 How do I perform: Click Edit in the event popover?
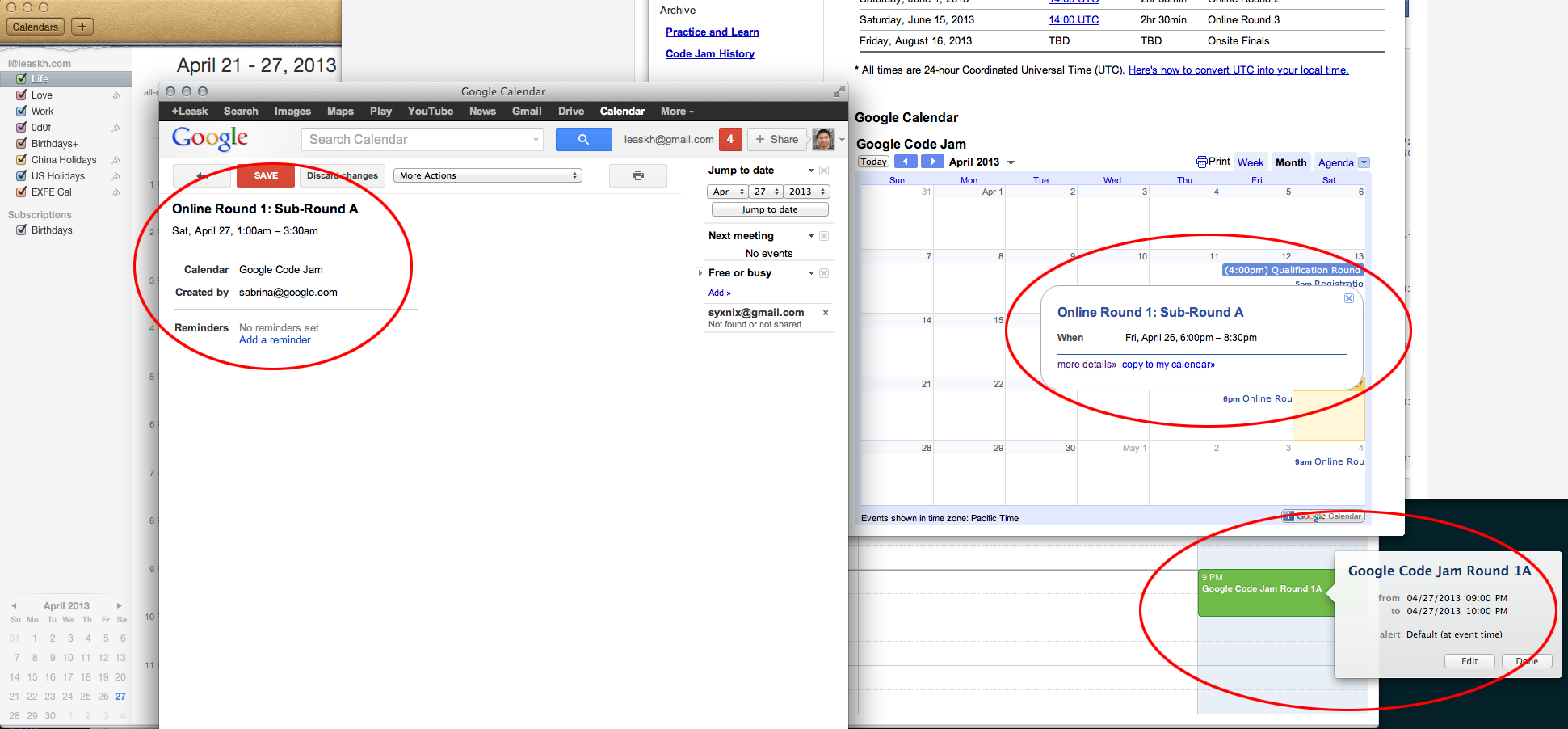click(x=1469, y=661)
